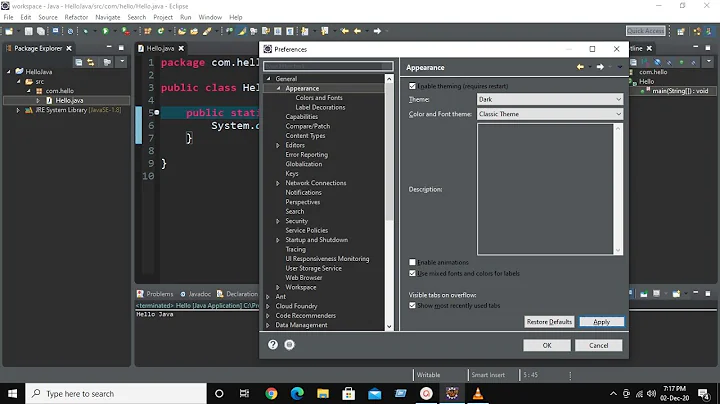Screen dimensions: 720x404
Task: Open the Color and Font theme dropdown
Action: pos(549,114)
